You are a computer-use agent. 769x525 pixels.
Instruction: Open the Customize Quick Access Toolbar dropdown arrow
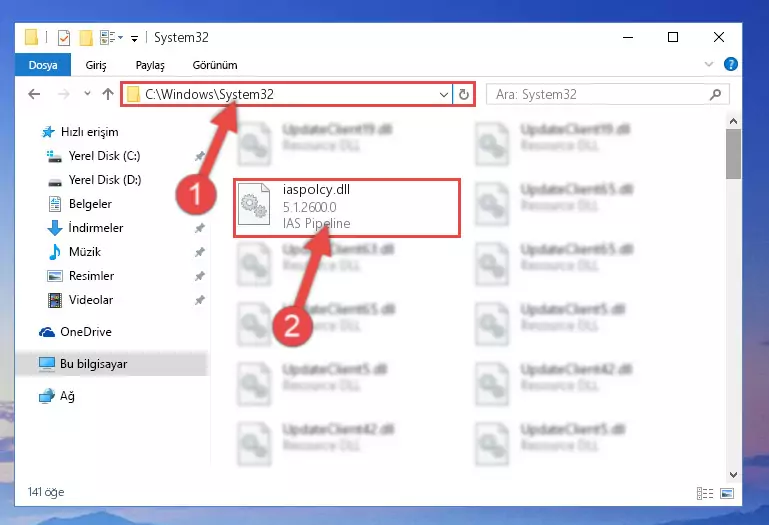point(134,38)
